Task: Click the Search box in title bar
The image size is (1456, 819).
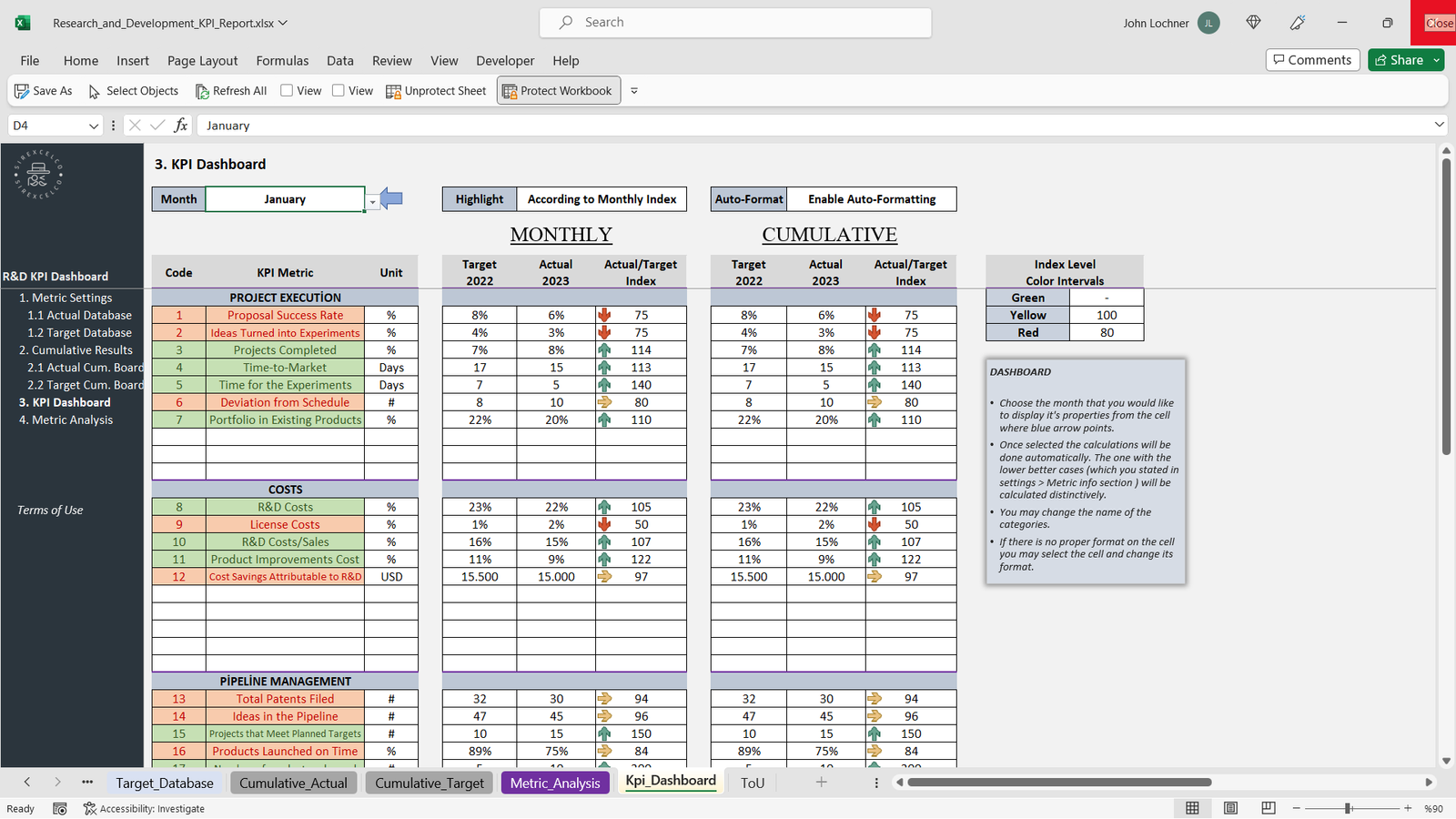Action: click(735, 23)
